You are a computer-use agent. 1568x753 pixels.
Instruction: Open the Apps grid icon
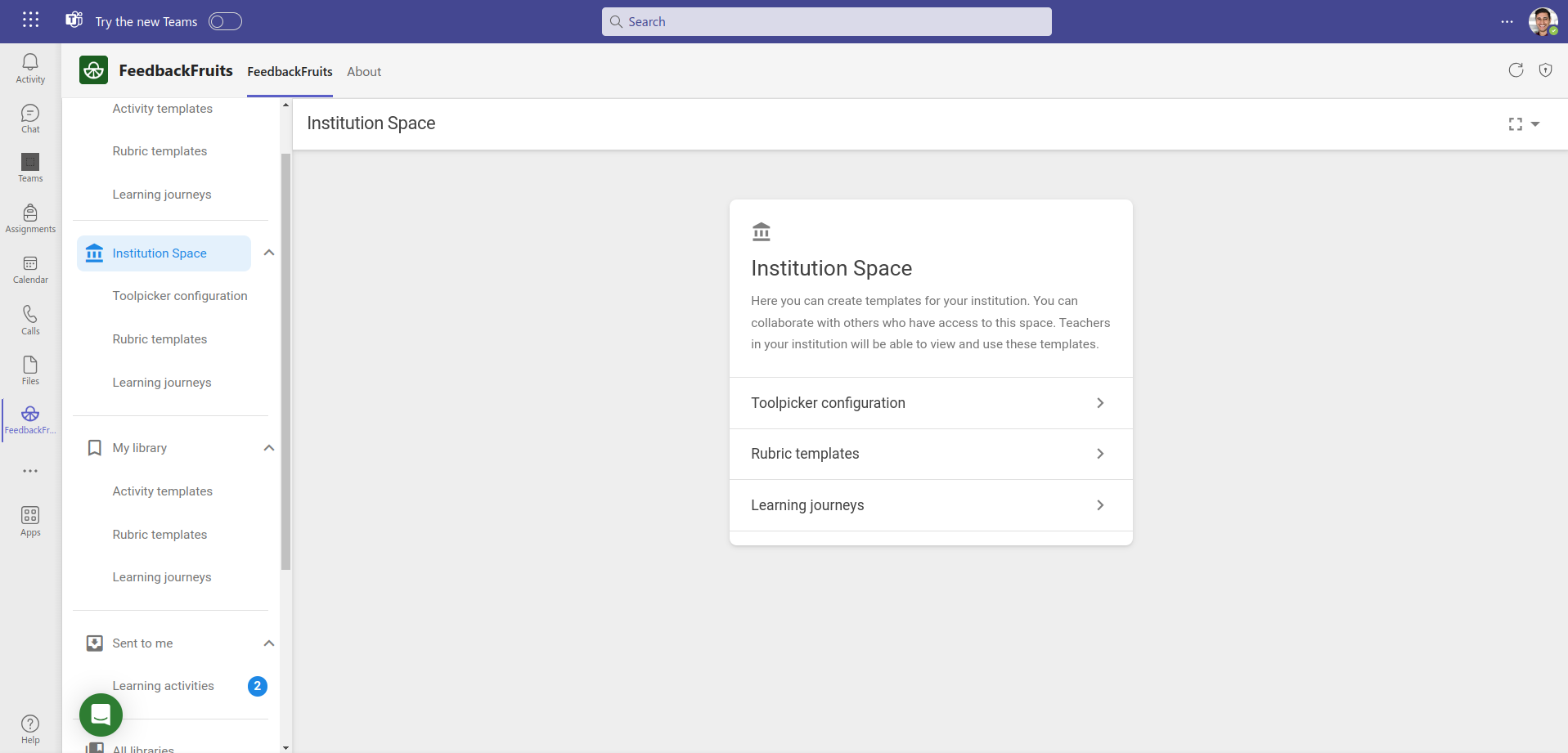pyautogui.click(x=30, y=521)
